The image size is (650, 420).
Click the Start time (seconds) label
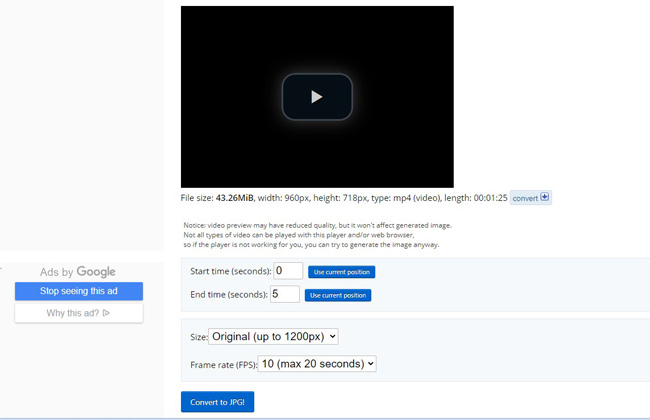[x=230, y=271]
